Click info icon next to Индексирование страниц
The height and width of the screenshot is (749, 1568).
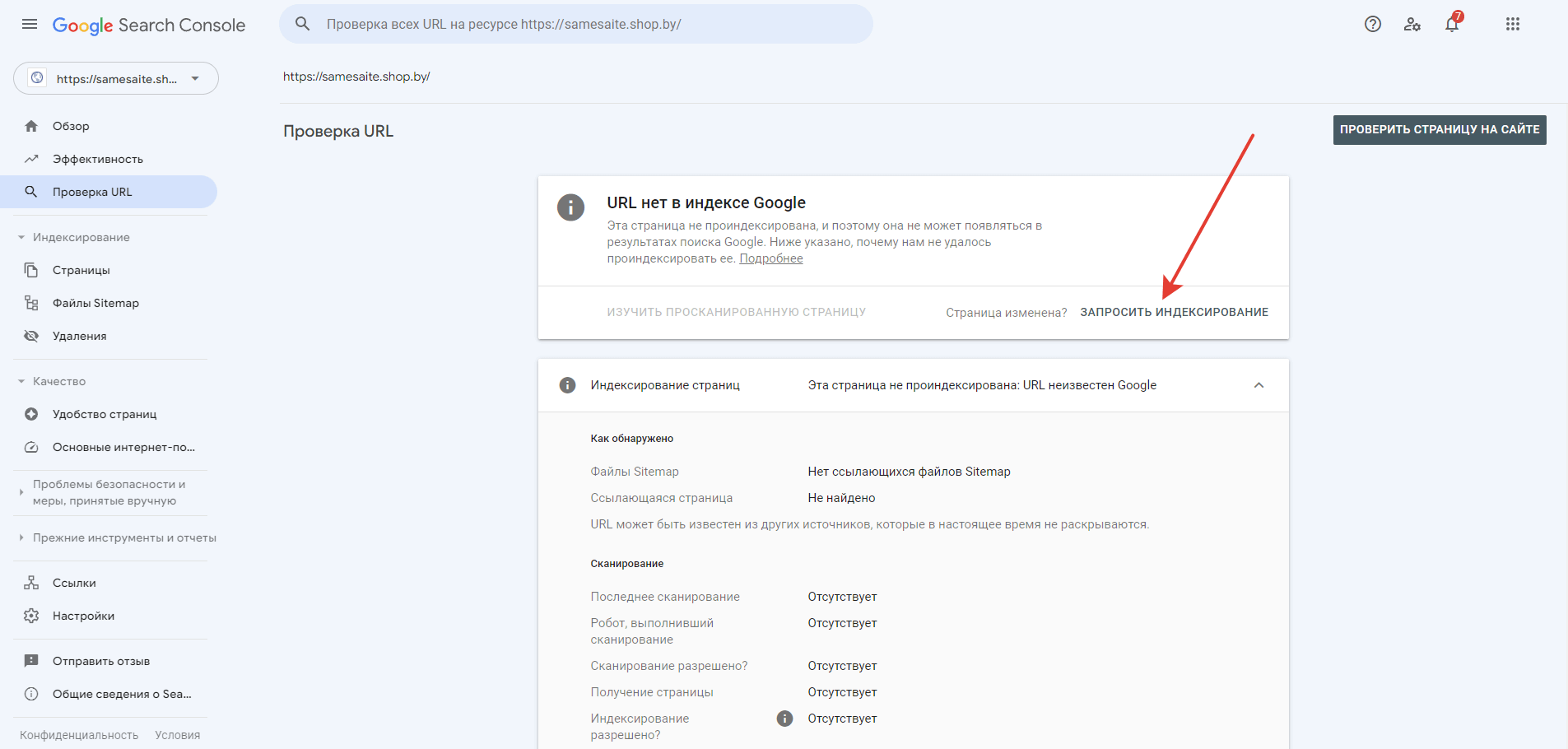coord(567,385)
